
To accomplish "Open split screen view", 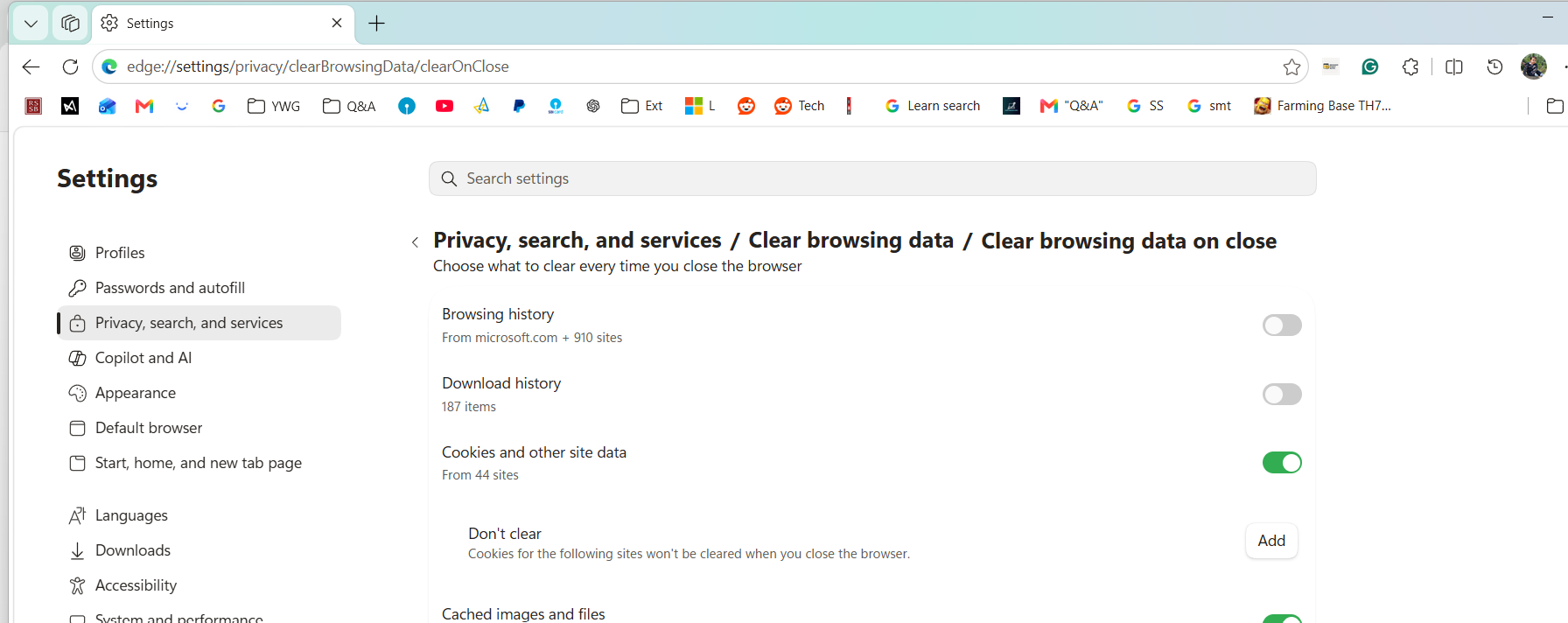I will tap(1454, 66).
